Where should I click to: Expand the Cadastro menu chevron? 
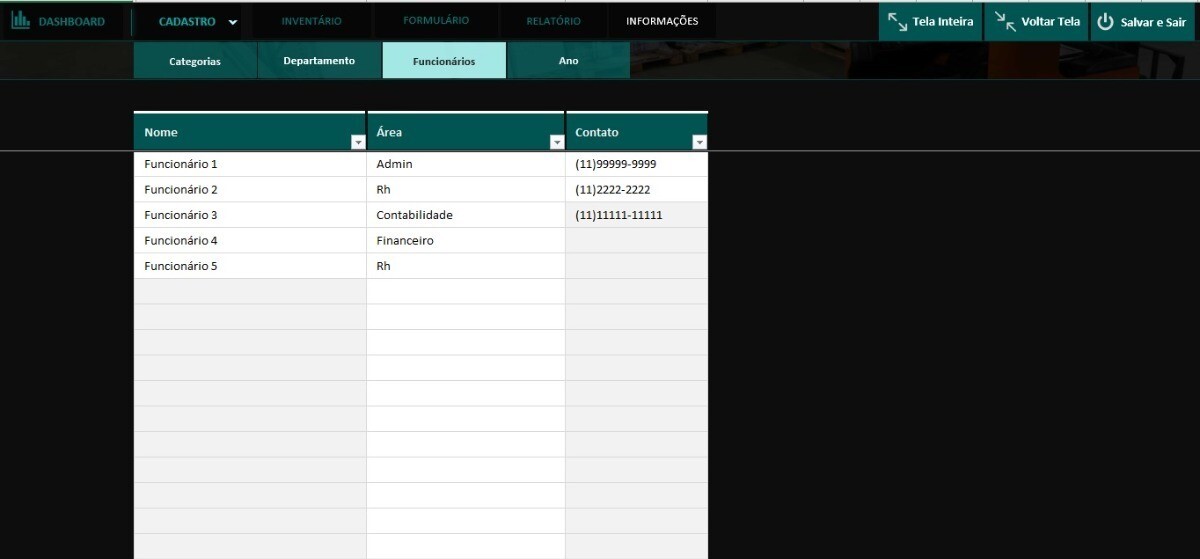point(233,22)
